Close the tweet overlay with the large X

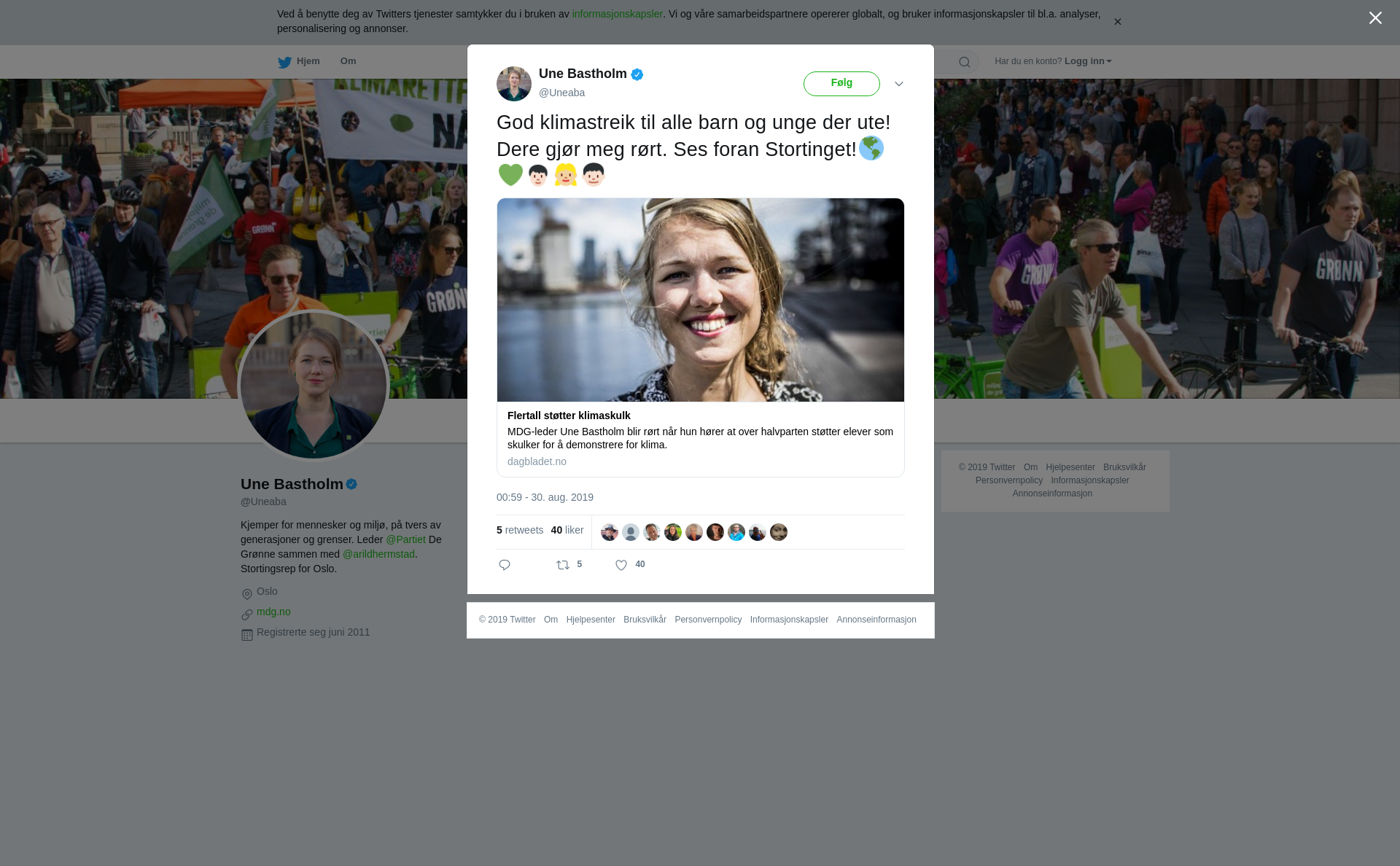pos(1375,18)
